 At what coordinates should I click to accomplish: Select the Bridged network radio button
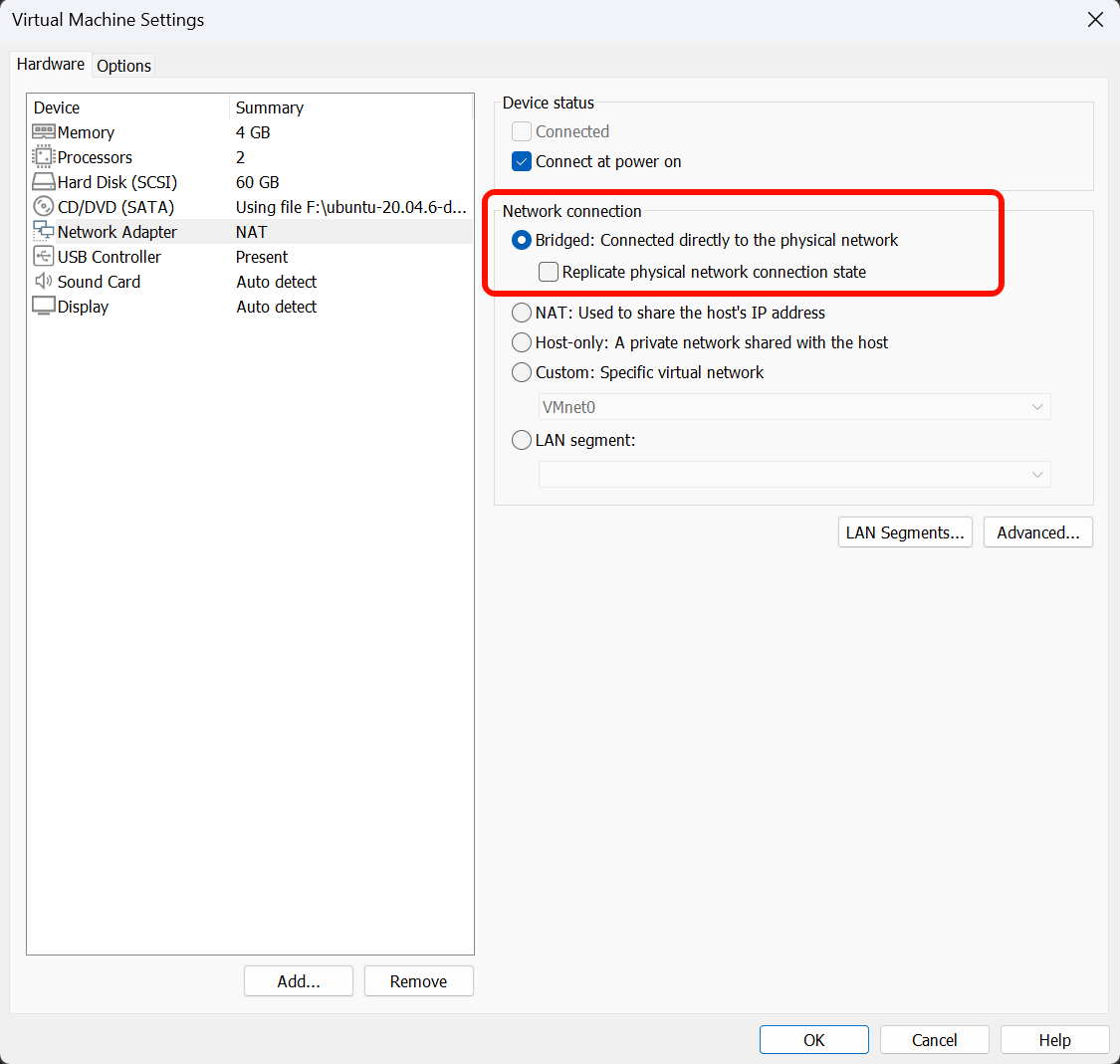(x=522, y=240)
